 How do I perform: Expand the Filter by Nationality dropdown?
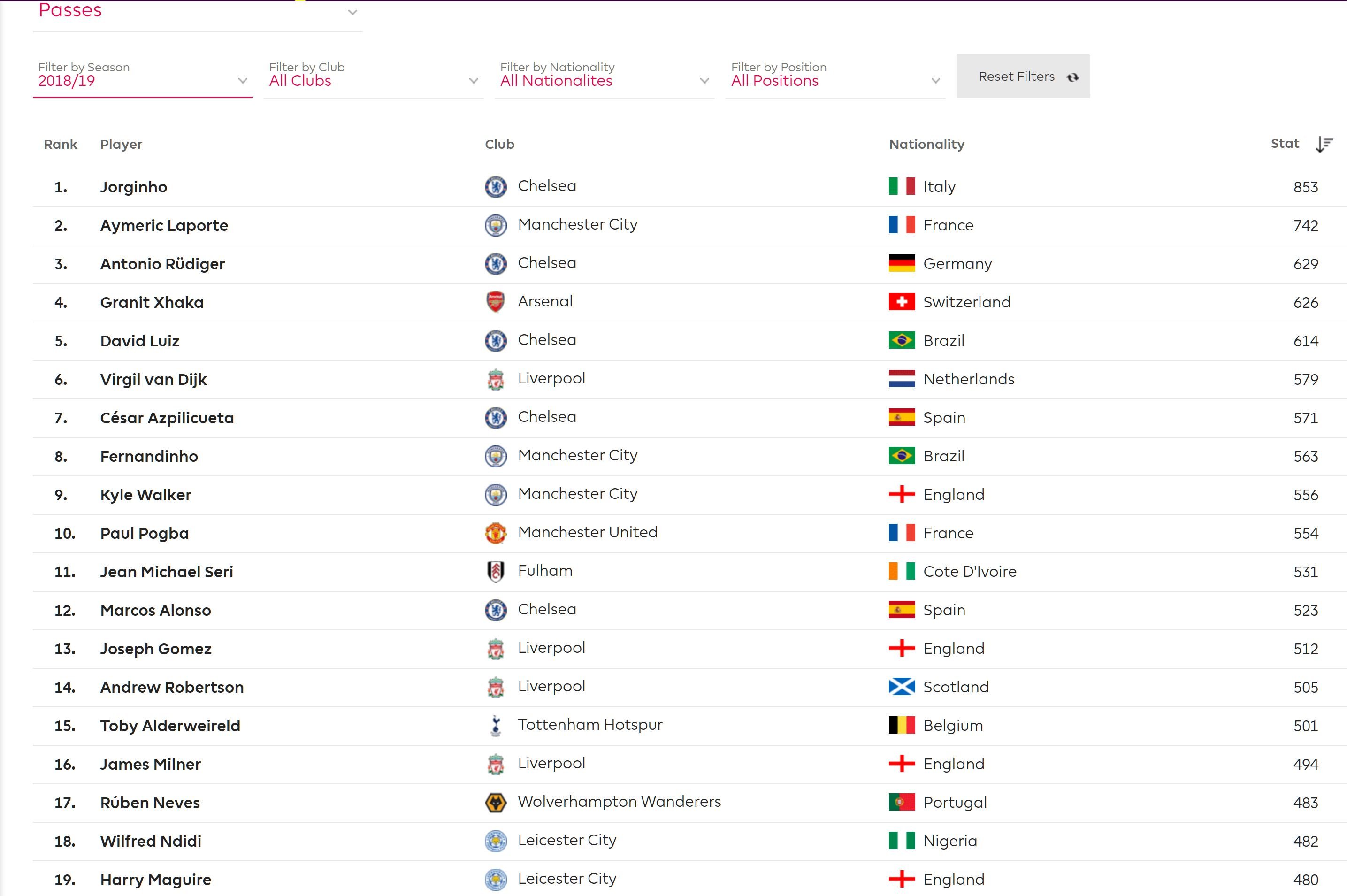coord(605,76)
